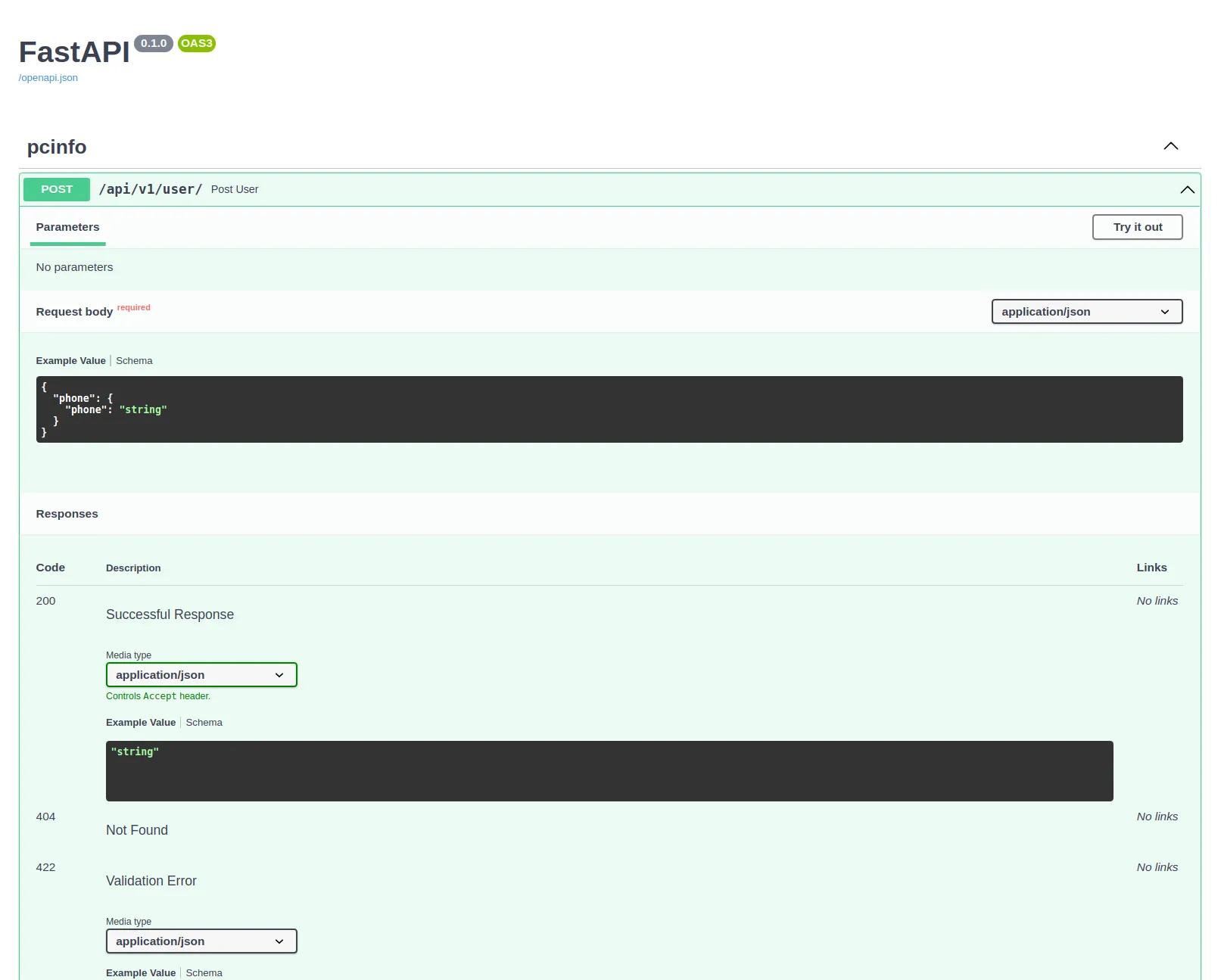Click the /api/v1/user/ endpoint path
1221x980 pixels.
pyautogui.click(x=151, y=189)
